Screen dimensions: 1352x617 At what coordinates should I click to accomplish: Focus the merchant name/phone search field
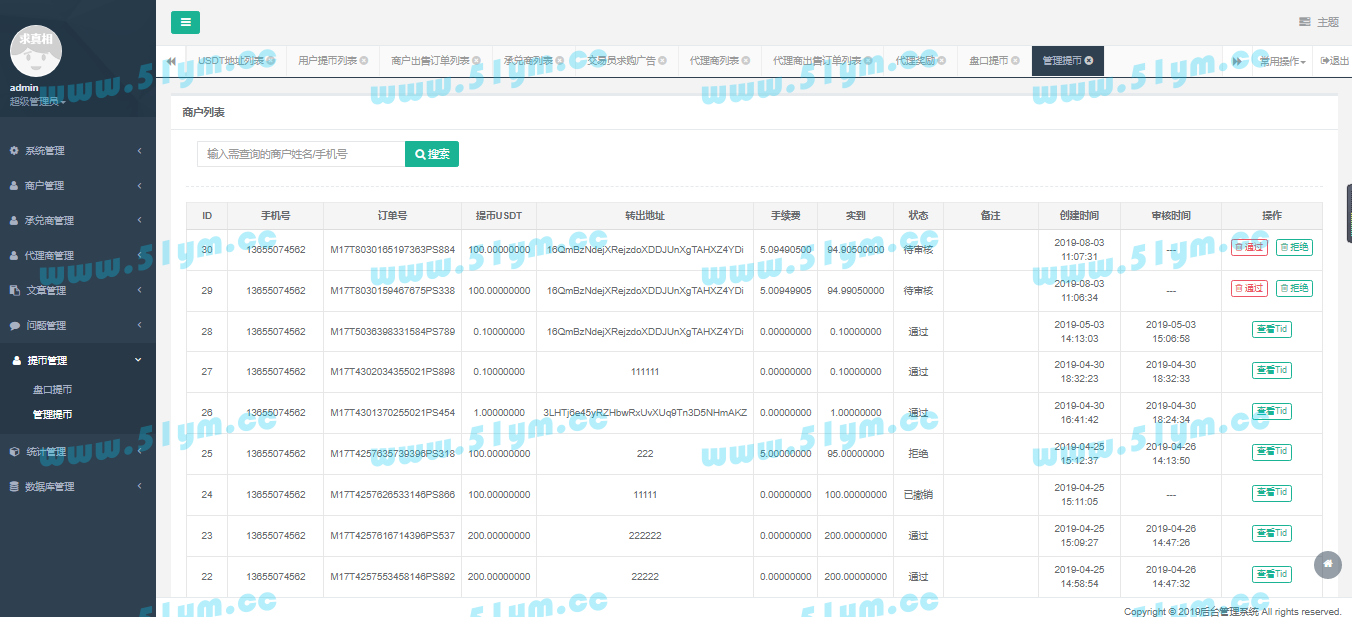(x=301, y=154)
